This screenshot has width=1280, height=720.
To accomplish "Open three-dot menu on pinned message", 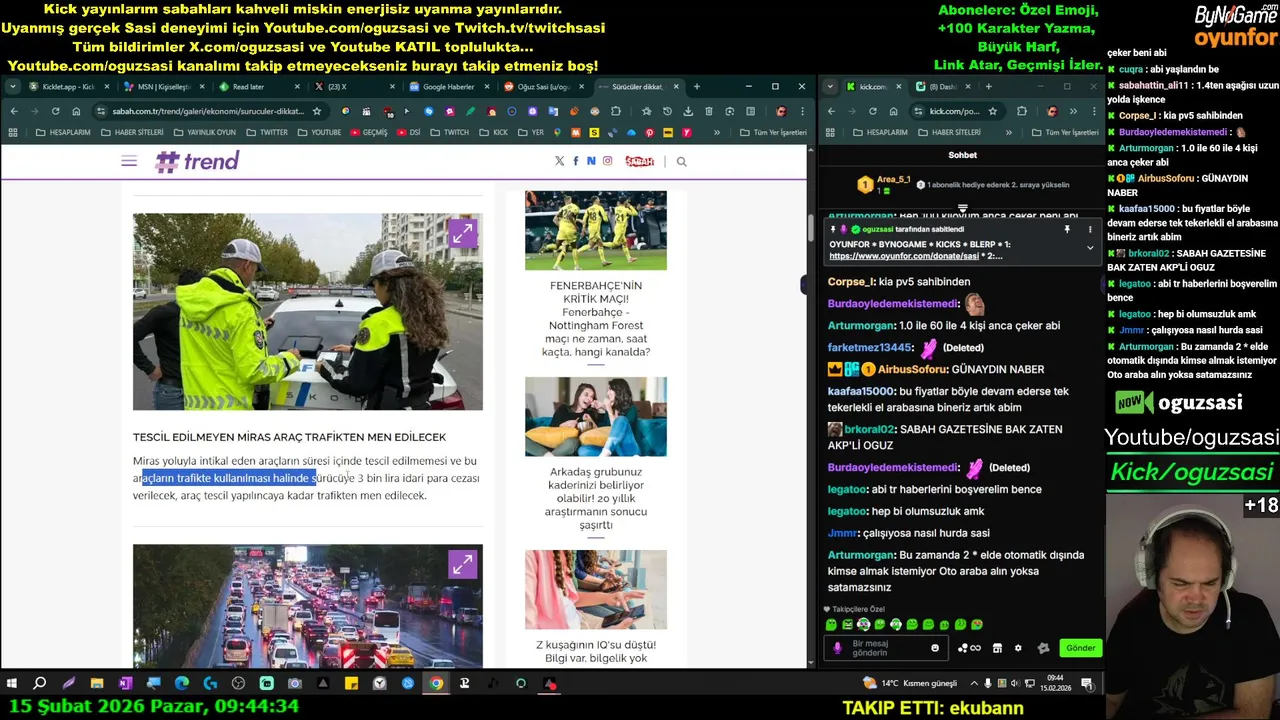I will point(1090,230).
